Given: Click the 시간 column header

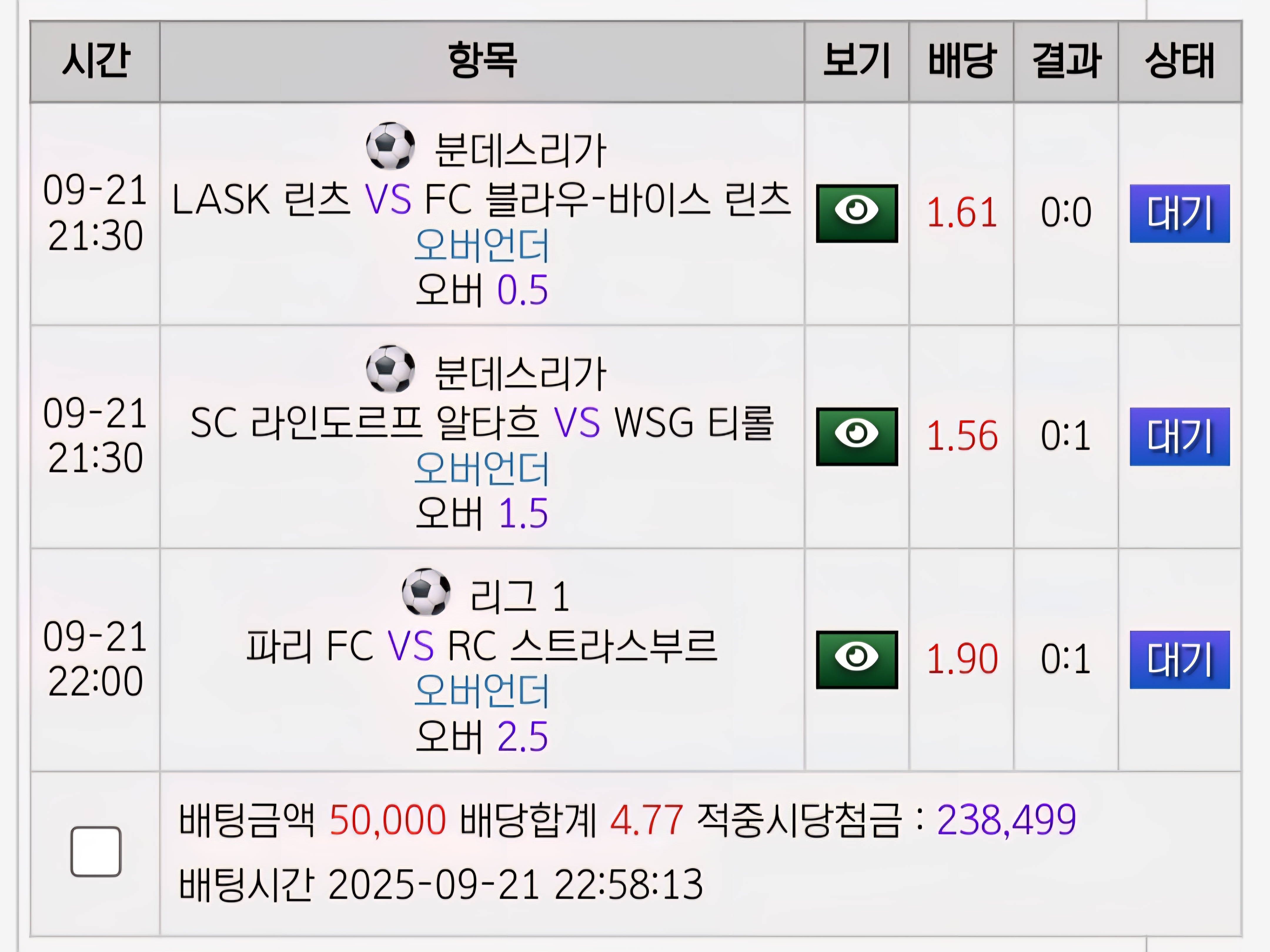Looking at the screenshot, I should (95, 61).
